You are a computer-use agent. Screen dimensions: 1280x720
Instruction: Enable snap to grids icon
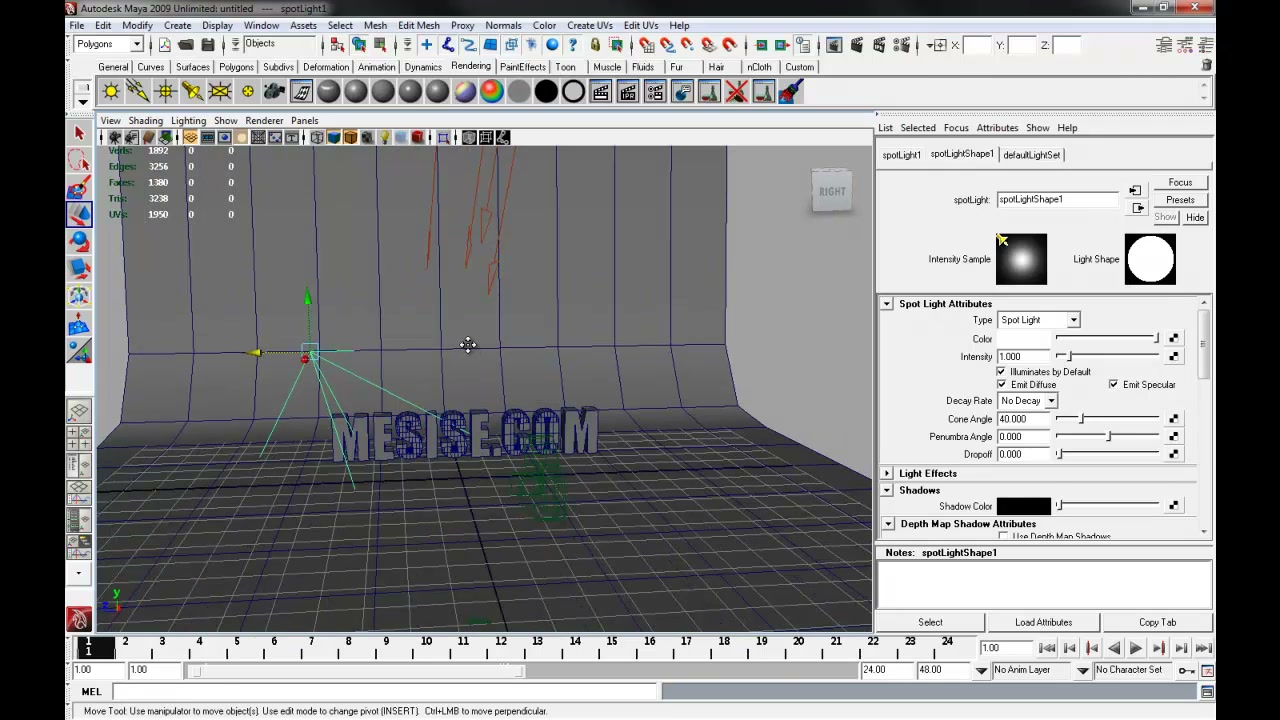tap(646, 45)
